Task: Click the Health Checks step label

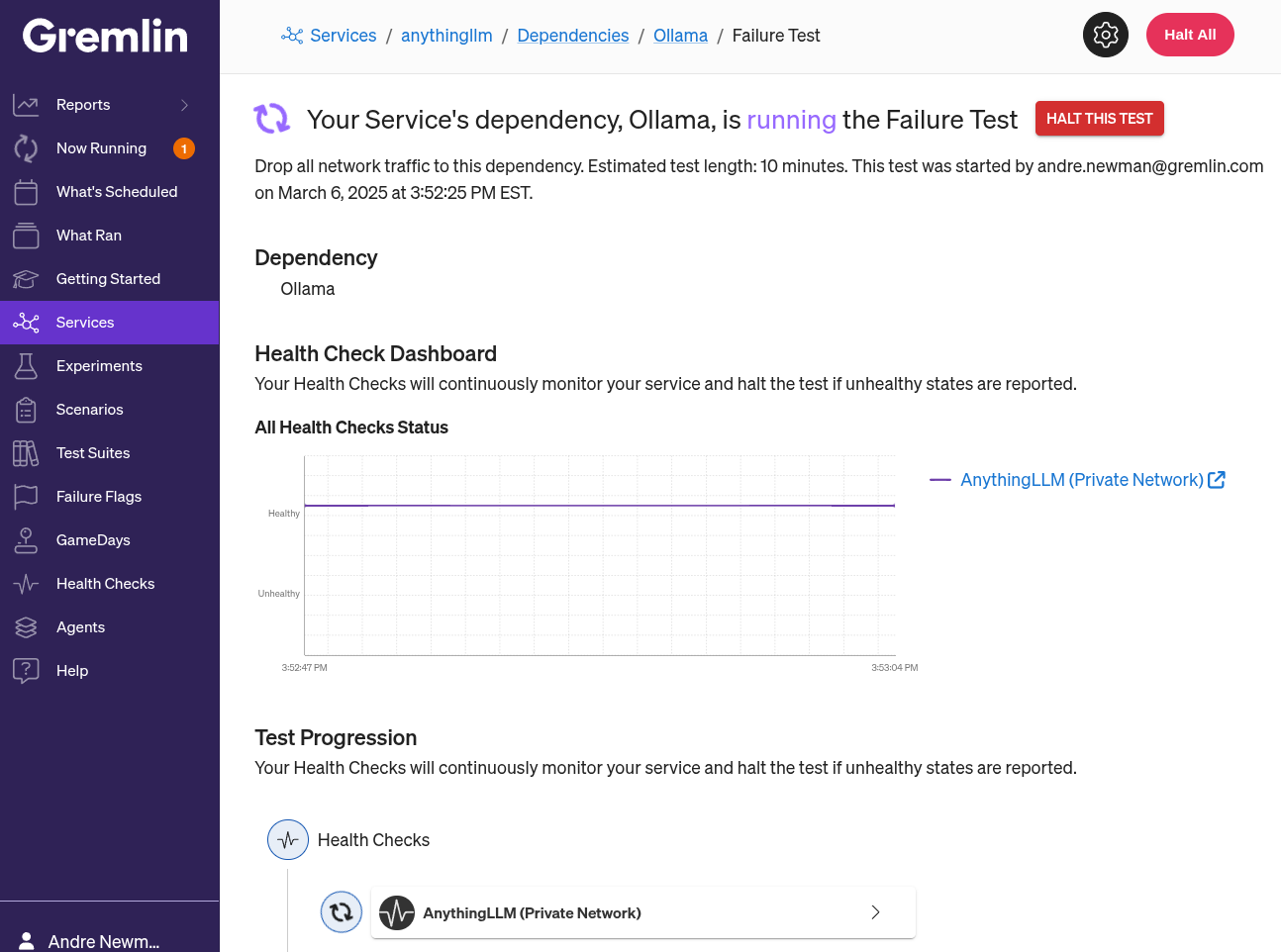Action: pos(373,840)
